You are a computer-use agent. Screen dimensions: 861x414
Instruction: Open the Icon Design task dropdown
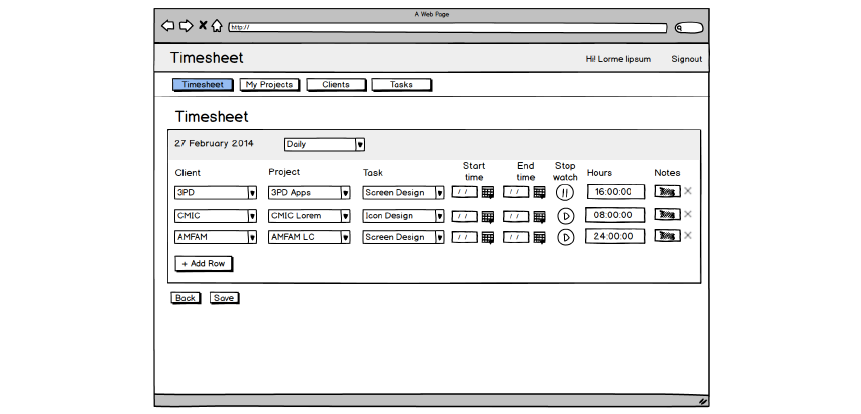[x=439, y=215]
